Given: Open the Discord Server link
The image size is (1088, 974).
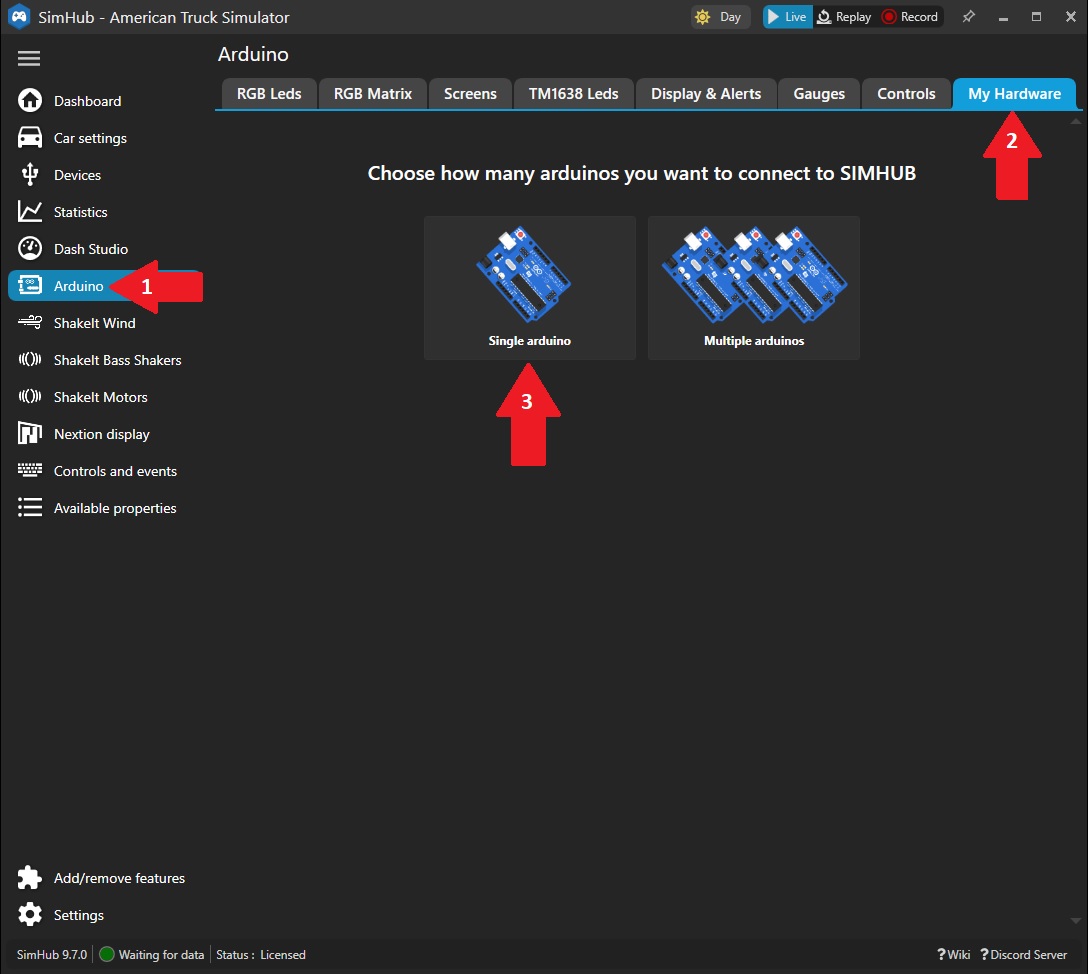Looking at the screenshot, I should point(1023,955).
